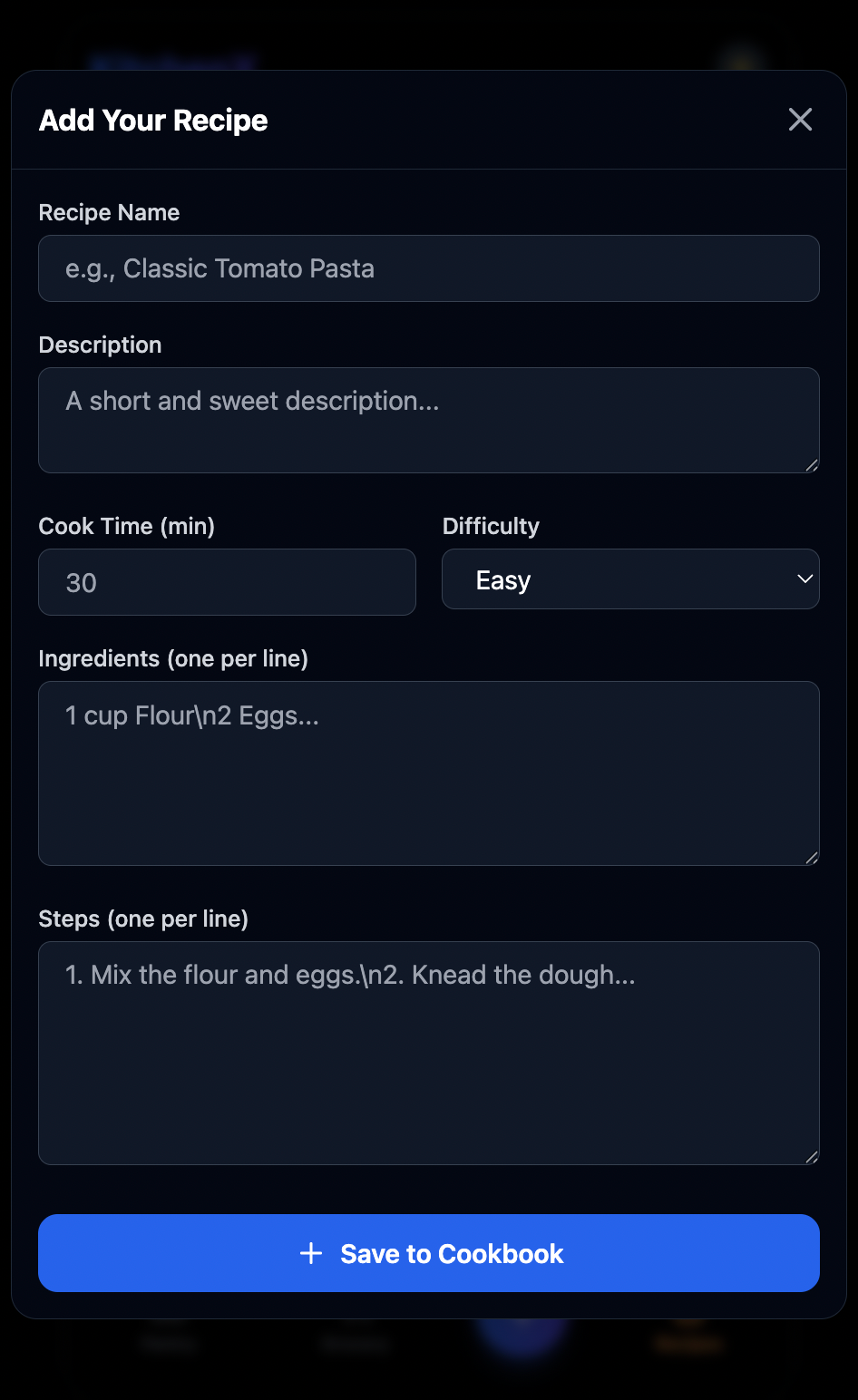
Task: Close the Add Your Recipe dialog
Action: 800,120
